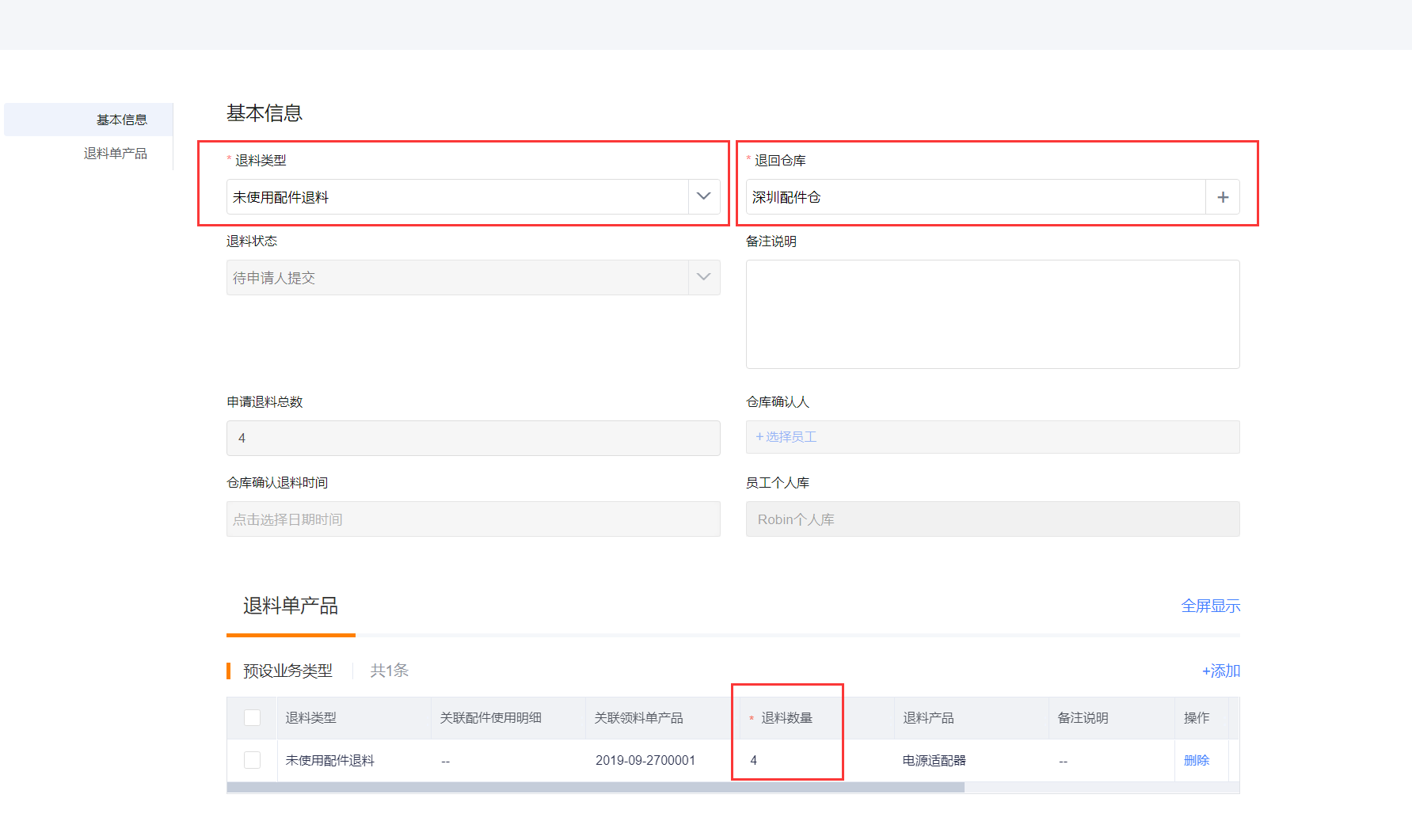1412x840 pixels.
Task: Click the horizontal table scrollbar
Action: pos(596,787)
